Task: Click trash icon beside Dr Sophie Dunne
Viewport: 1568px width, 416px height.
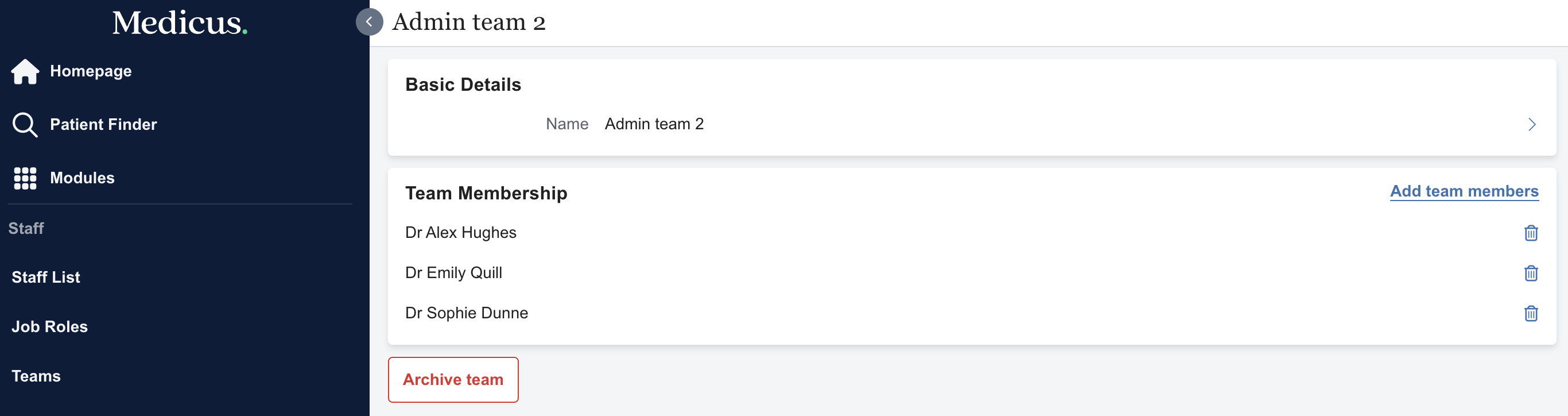Action: pyautogui.click(x=1530, y=313)
